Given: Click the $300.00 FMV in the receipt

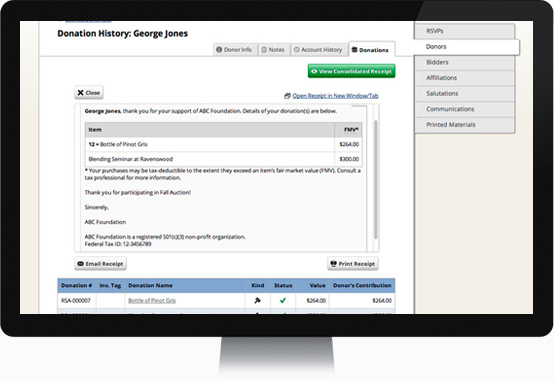Looking at the screenshot, I should pos(349,159).
